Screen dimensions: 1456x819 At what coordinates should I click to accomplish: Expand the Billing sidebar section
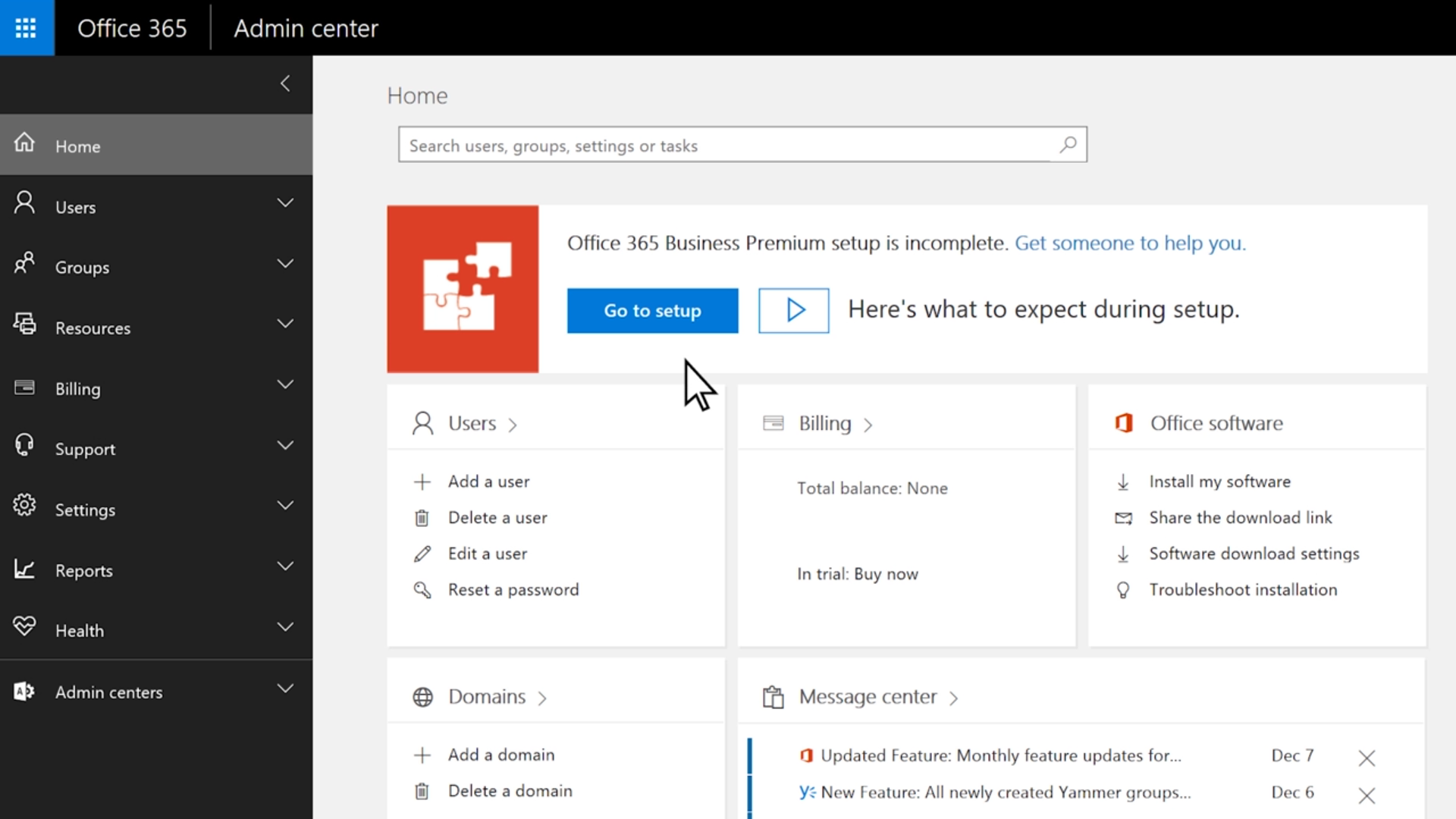[x=285, y=384]
